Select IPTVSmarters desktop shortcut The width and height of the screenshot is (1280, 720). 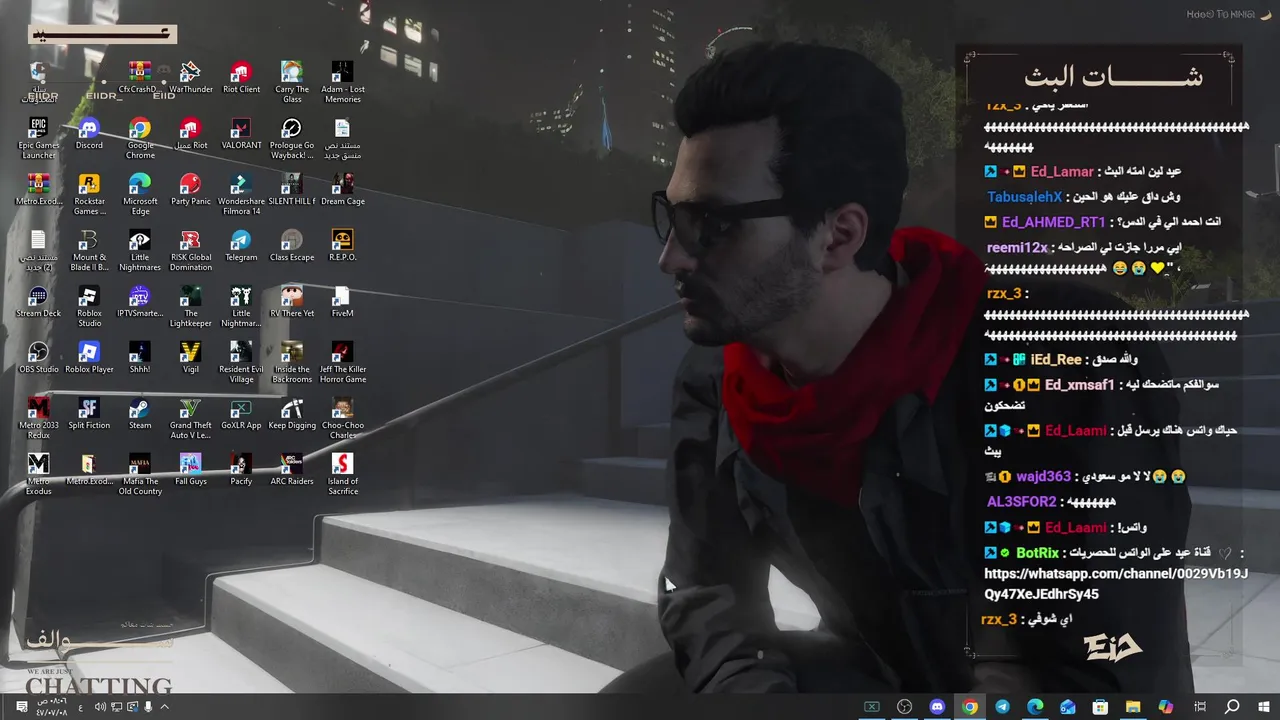140,302
